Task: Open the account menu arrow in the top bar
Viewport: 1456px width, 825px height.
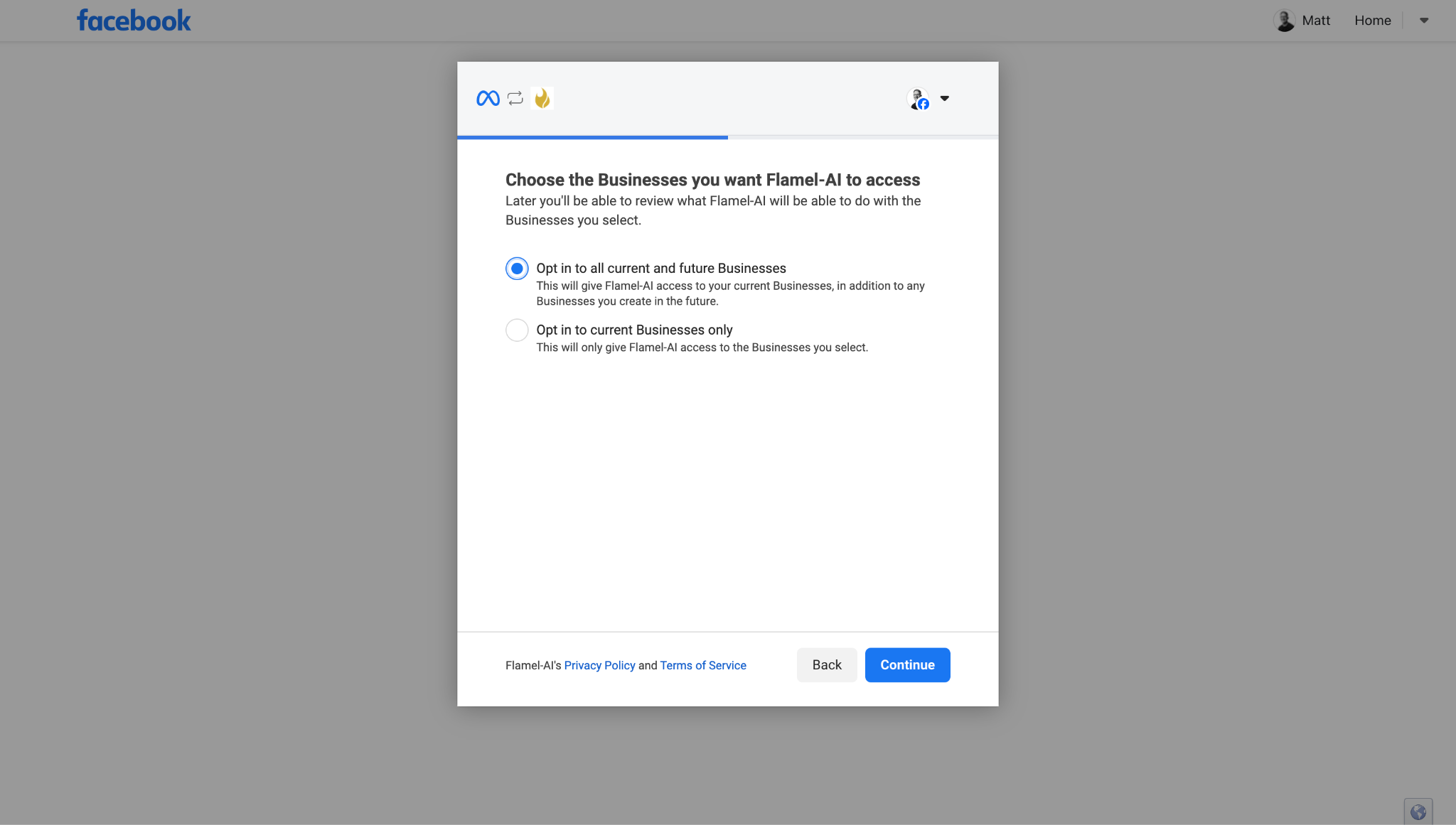Action: [1424, 21]
